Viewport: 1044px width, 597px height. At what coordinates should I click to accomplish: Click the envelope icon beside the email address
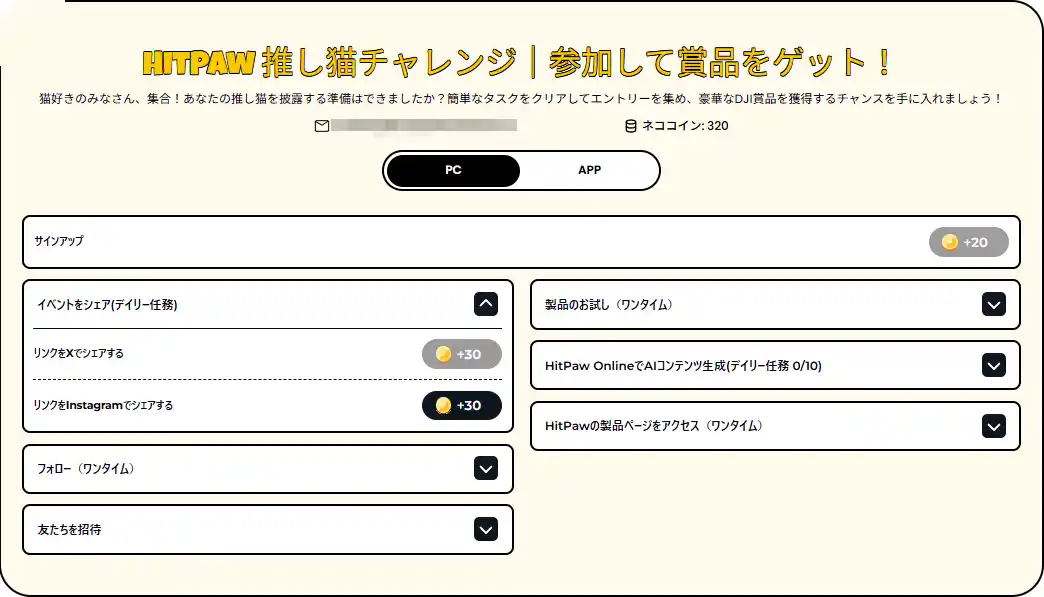320,126
